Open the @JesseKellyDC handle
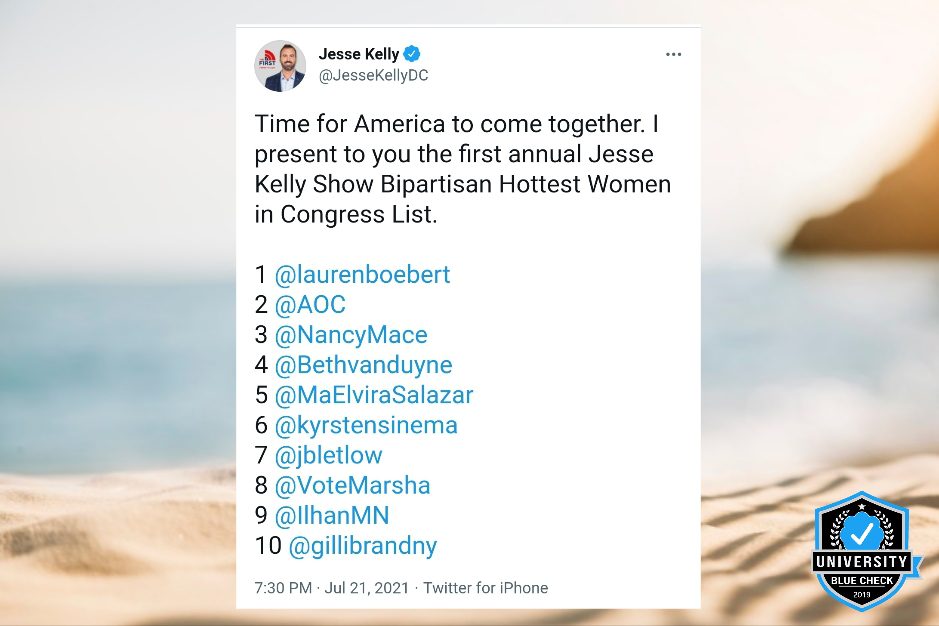This screenshot has height=626, width=939. tap(374, 75)
